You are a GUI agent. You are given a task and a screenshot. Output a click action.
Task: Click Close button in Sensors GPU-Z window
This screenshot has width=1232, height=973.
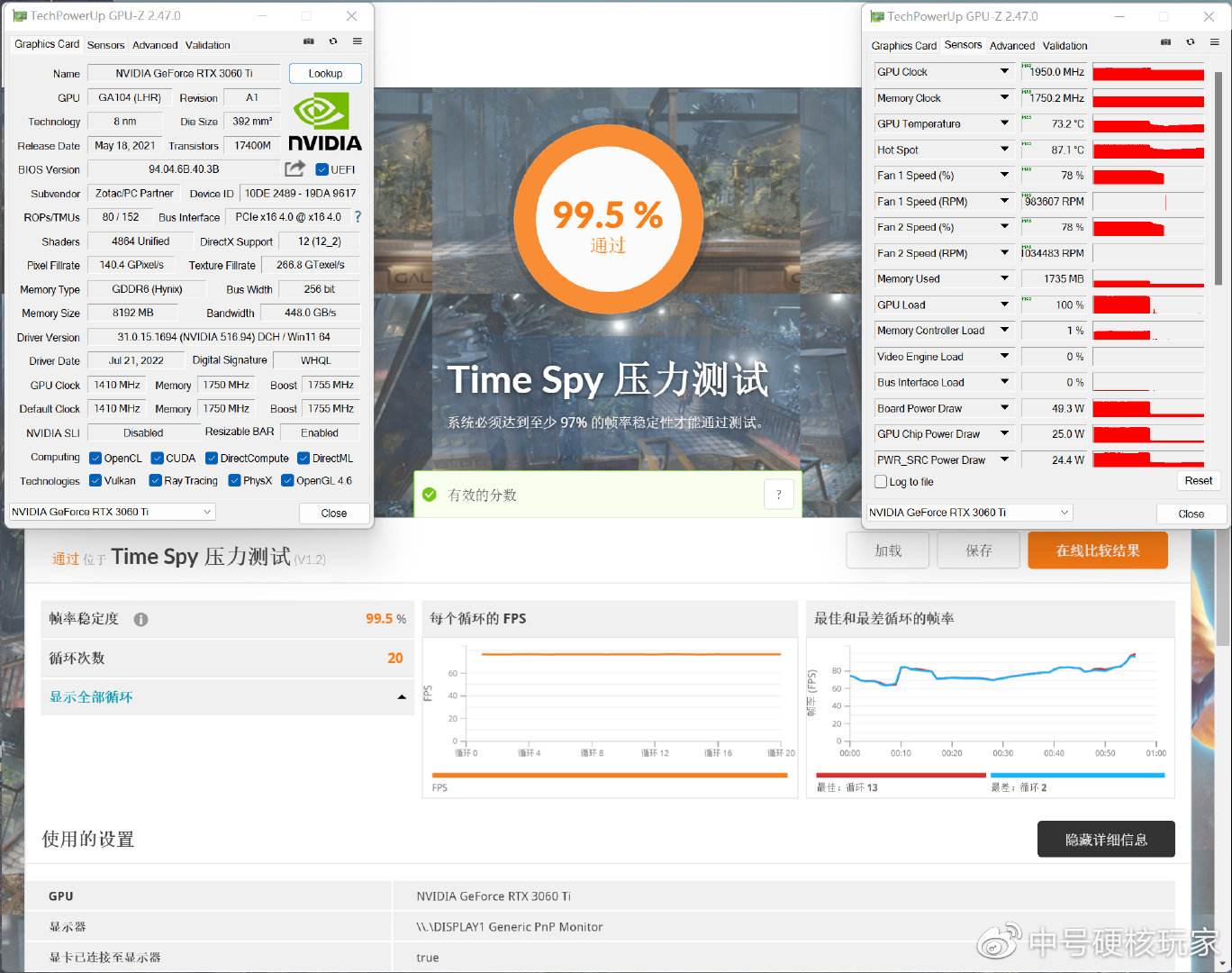1191,514
